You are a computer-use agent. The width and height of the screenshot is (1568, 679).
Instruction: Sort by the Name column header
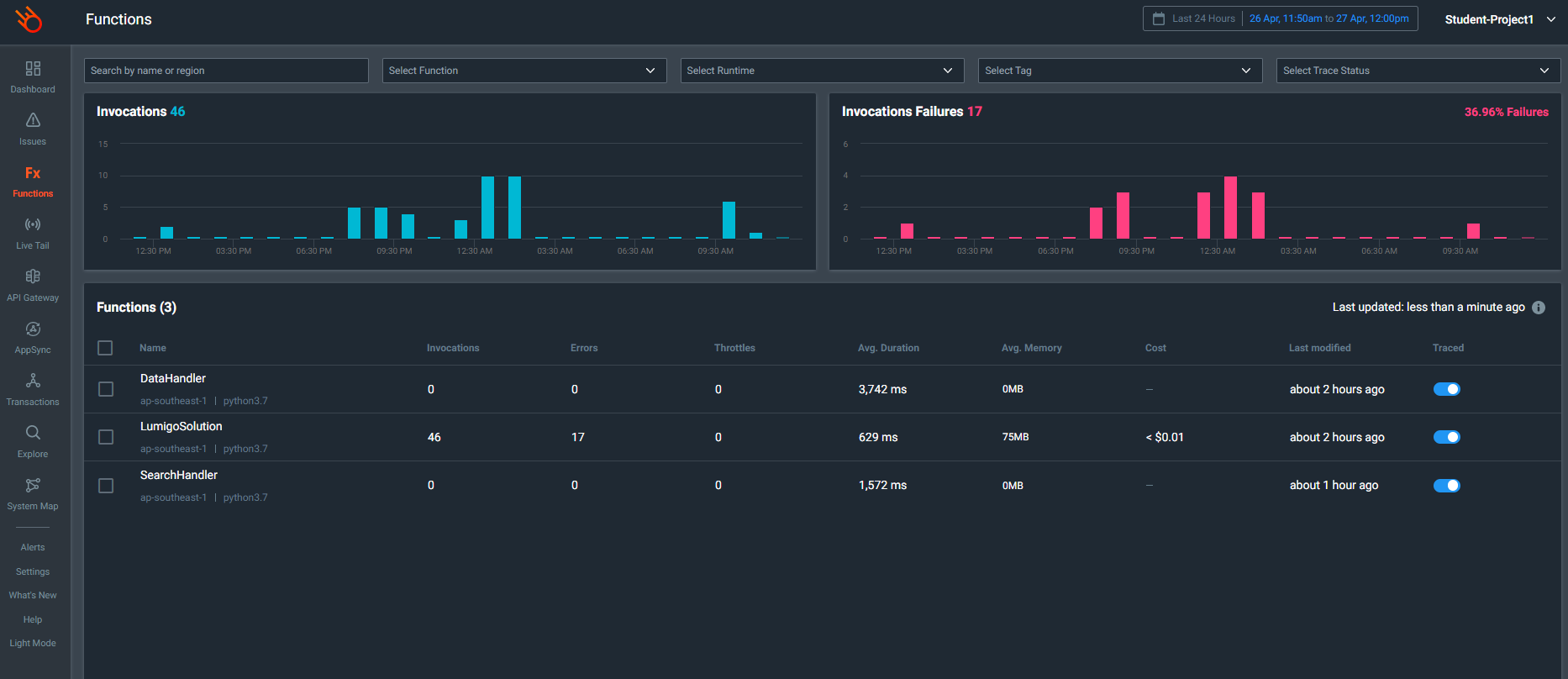153,348
